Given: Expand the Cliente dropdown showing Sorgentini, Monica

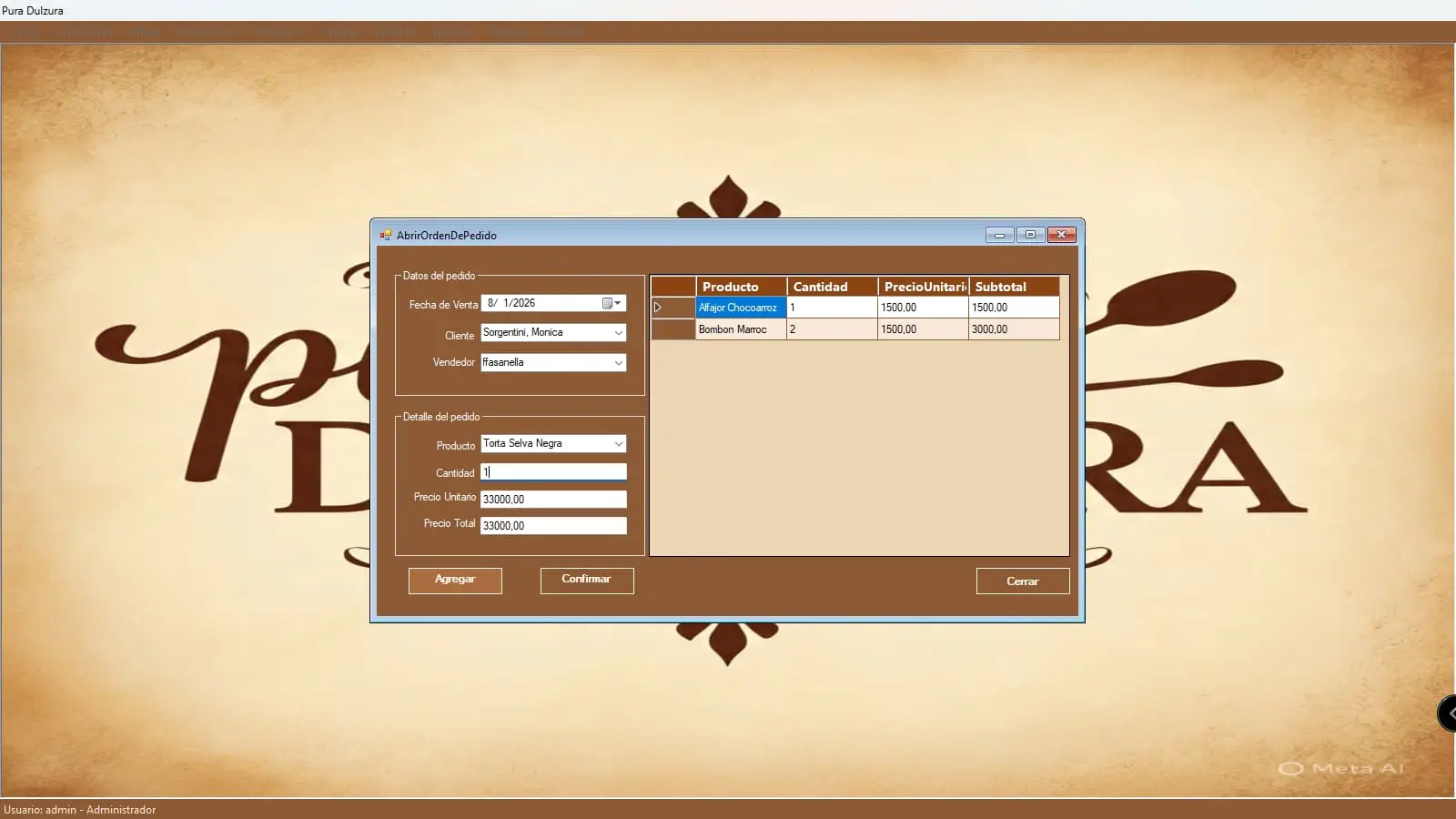Looking at the screenshot, I should point(619,332).
